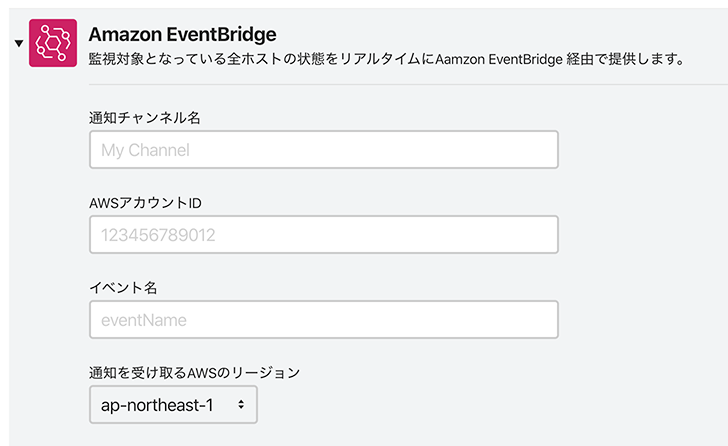Click the word EventBridge in the title

click(221, 34)
